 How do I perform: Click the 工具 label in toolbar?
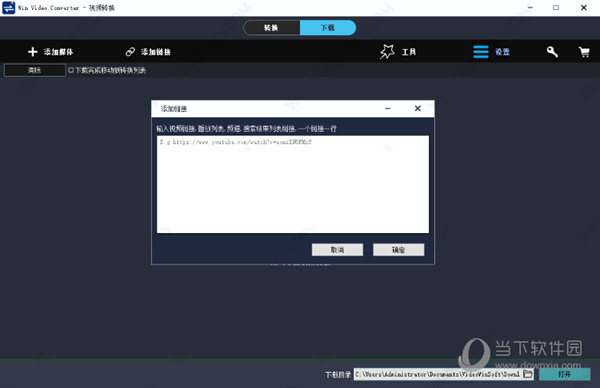point(409,52)
